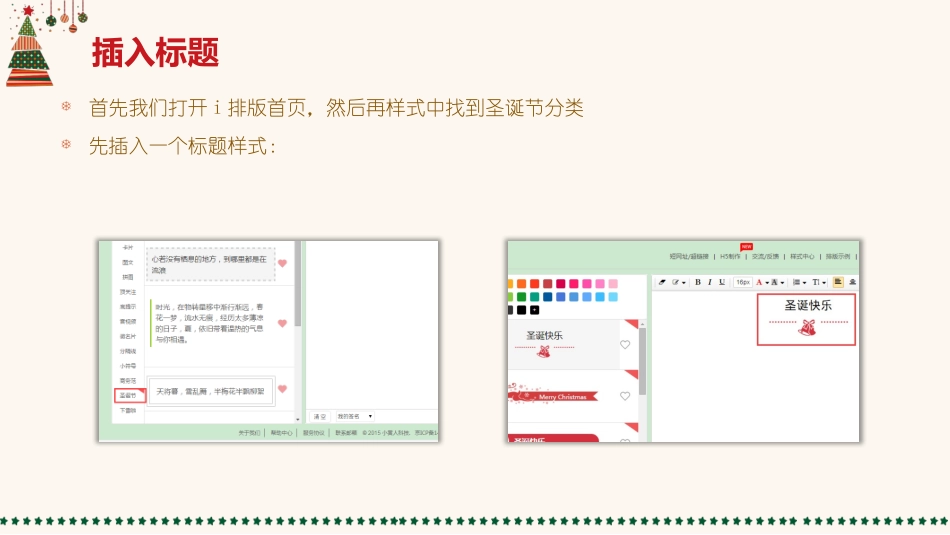Toggle bold B formatting
Screen dimensions: 950x535
[698, 282]
